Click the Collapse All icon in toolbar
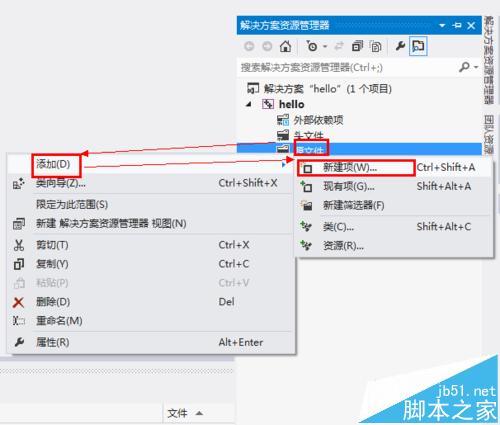This screenshot has height=425, width=500. pos(357,47)
